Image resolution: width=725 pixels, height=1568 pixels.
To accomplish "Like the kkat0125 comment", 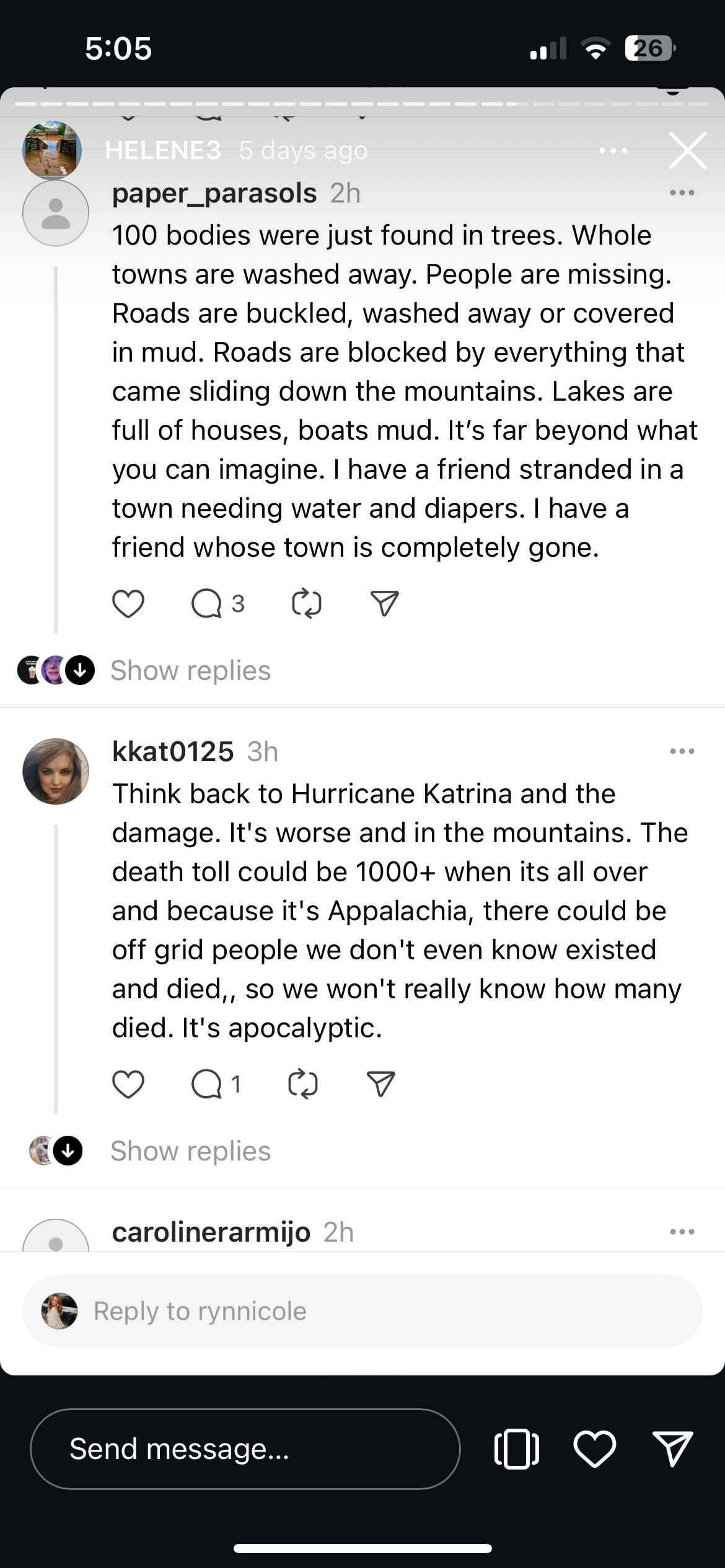I will coord(128,1084).
